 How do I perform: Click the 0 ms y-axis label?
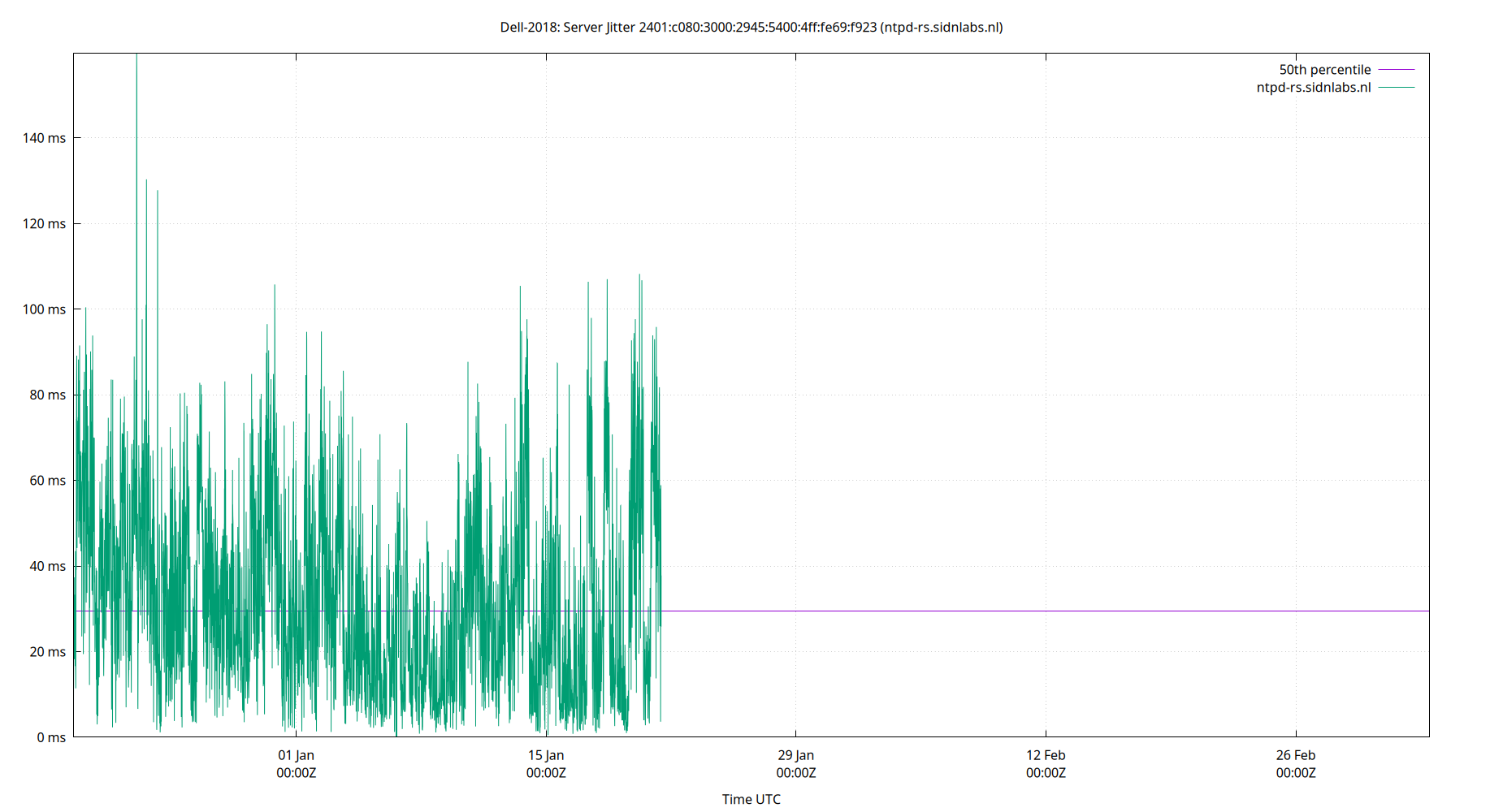click(x=49, y=737)
